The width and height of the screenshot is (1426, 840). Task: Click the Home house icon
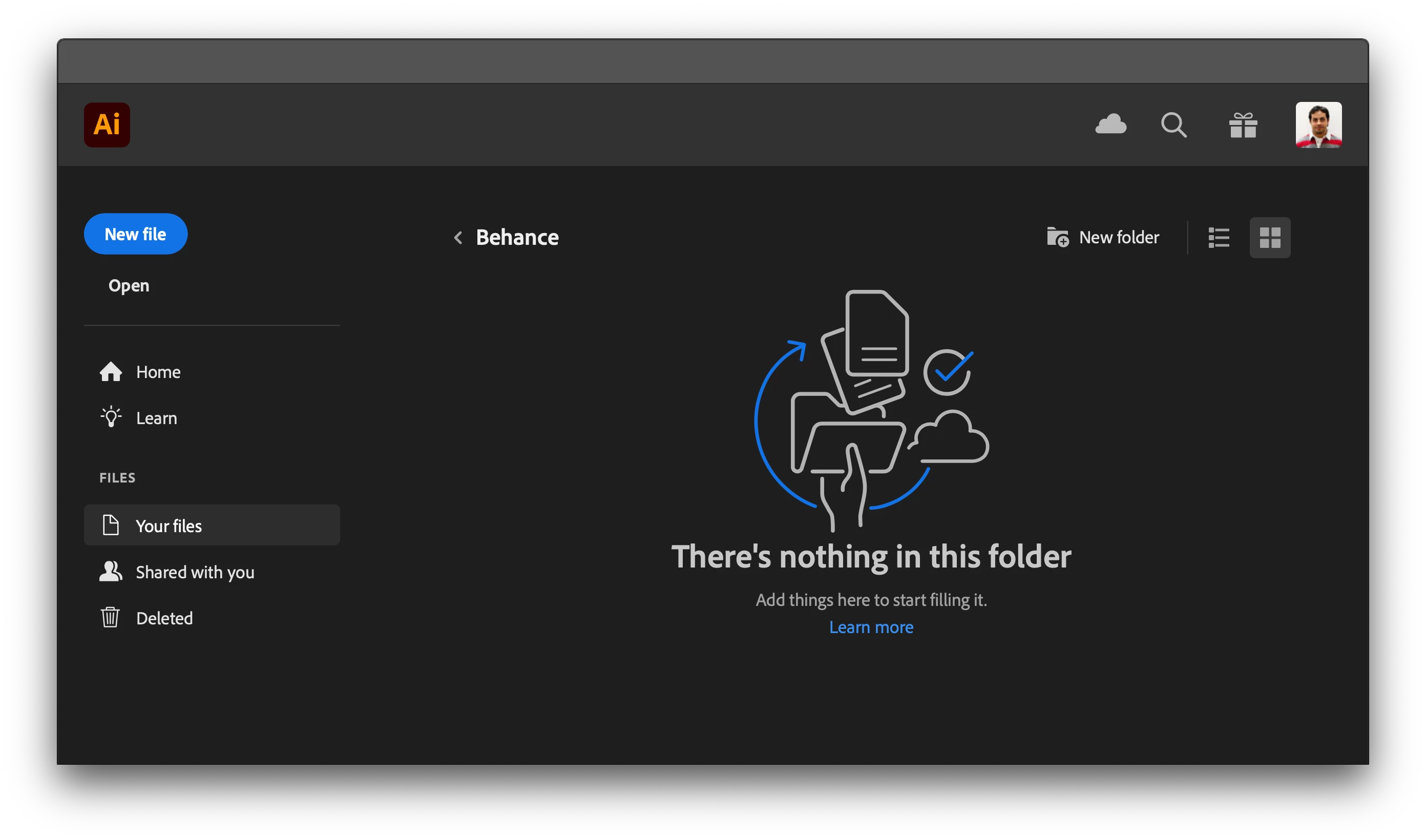point(111,372)
